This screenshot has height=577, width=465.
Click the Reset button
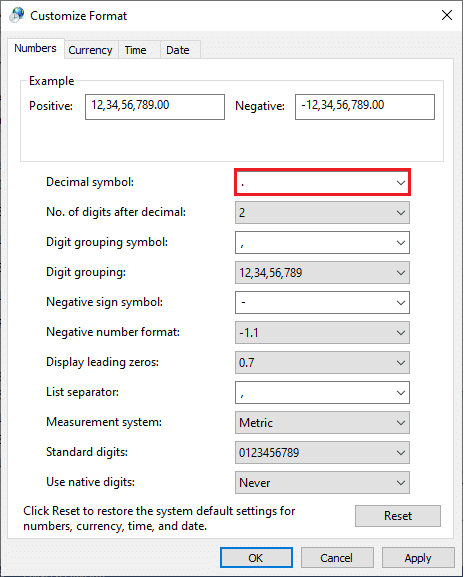pos(398,516)
